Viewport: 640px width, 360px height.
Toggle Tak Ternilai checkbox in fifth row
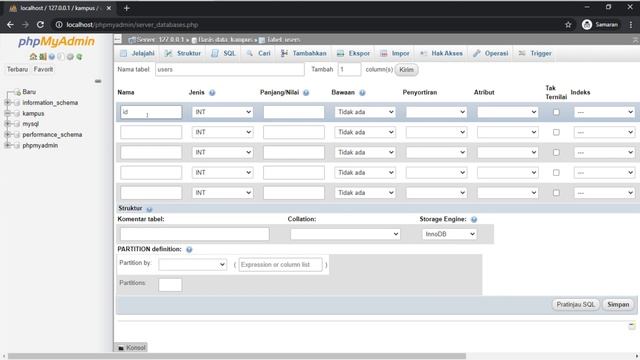(556, 193)
